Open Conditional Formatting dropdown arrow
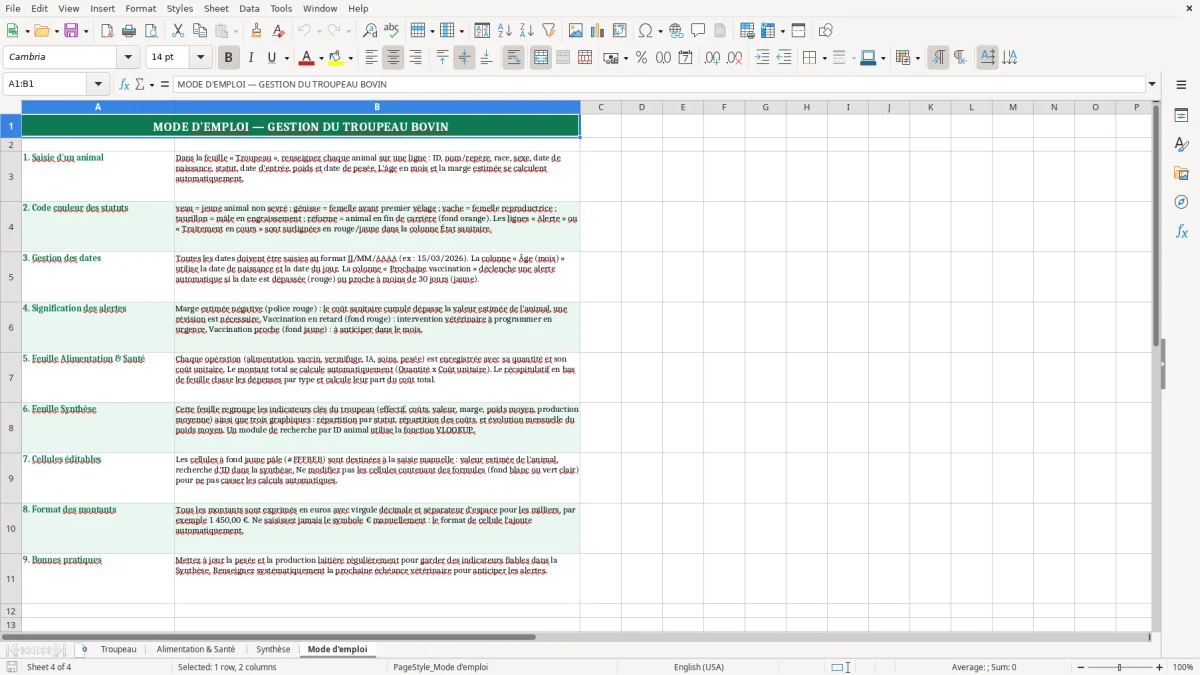 [x=917, y=58]
